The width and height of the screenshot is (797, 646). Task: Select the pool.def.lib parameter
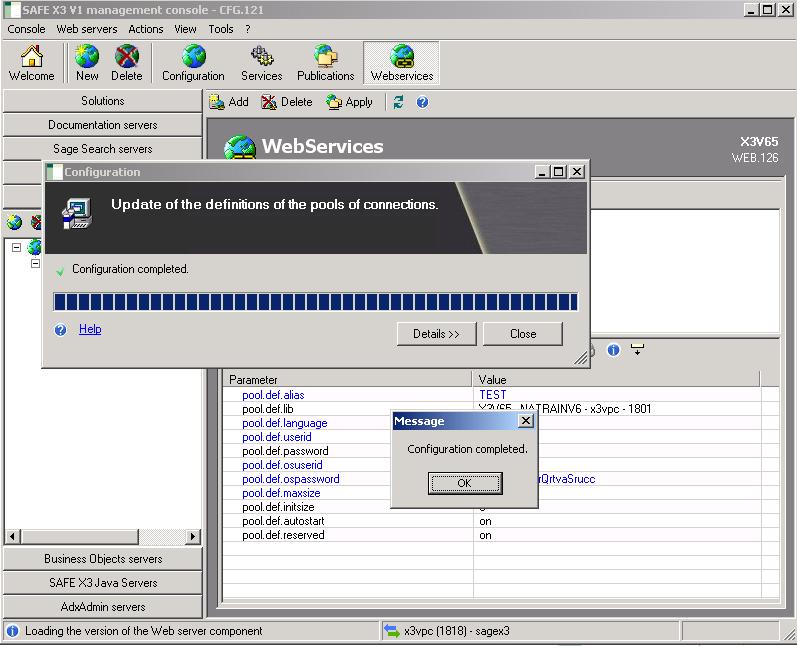(x=267, y=409)
